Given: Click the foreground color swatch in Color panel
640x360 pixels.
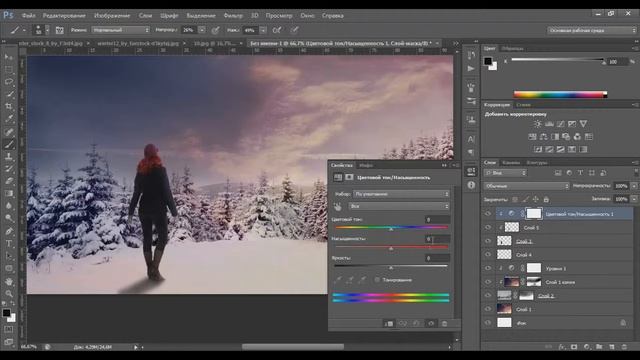Looking at the screenshot, I should (x=488, y=61).
